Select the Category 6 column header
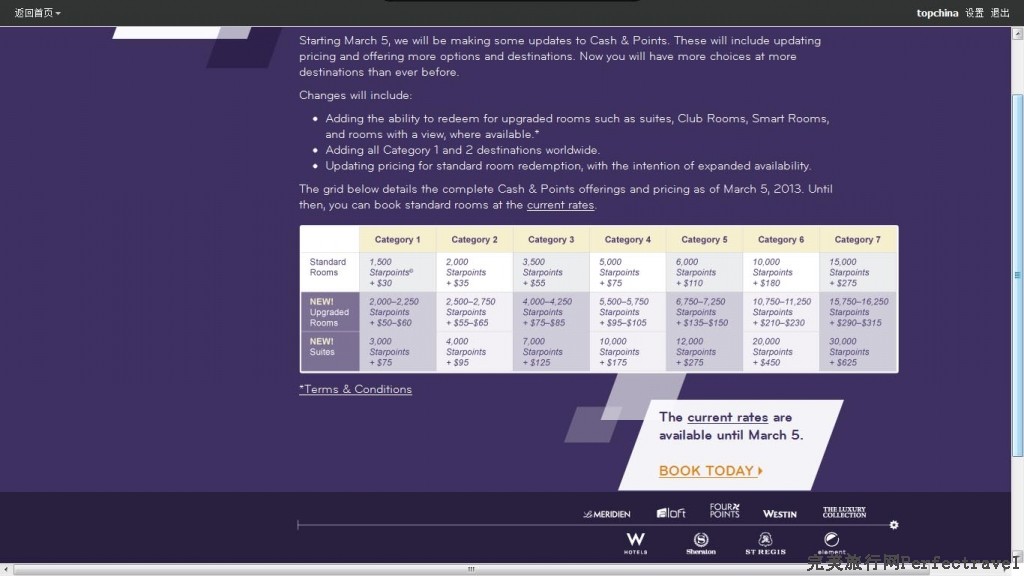The height and width of the screenshot is (576, 1024). pos(781,240)
